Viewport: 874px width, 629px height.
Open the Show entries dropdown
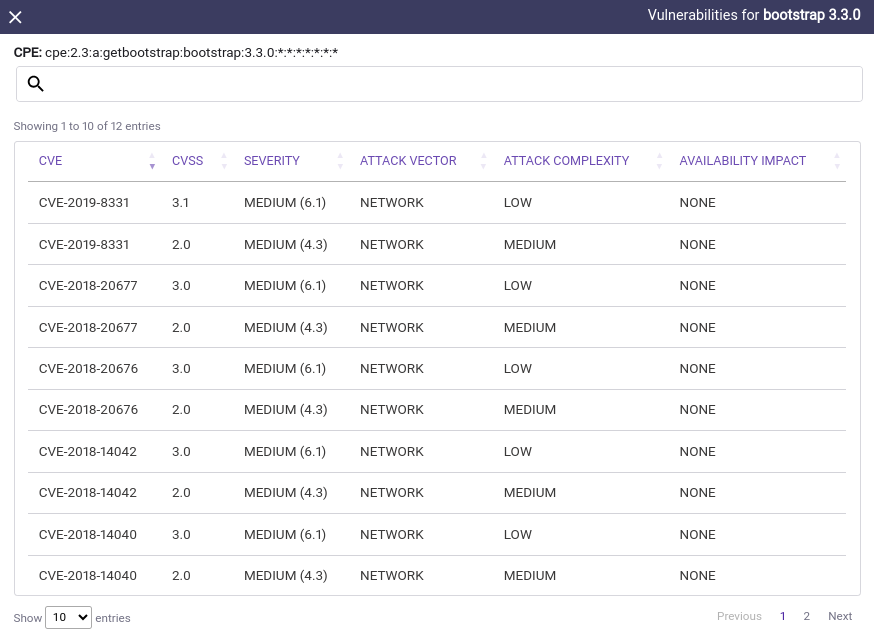(x=68, y=617)
